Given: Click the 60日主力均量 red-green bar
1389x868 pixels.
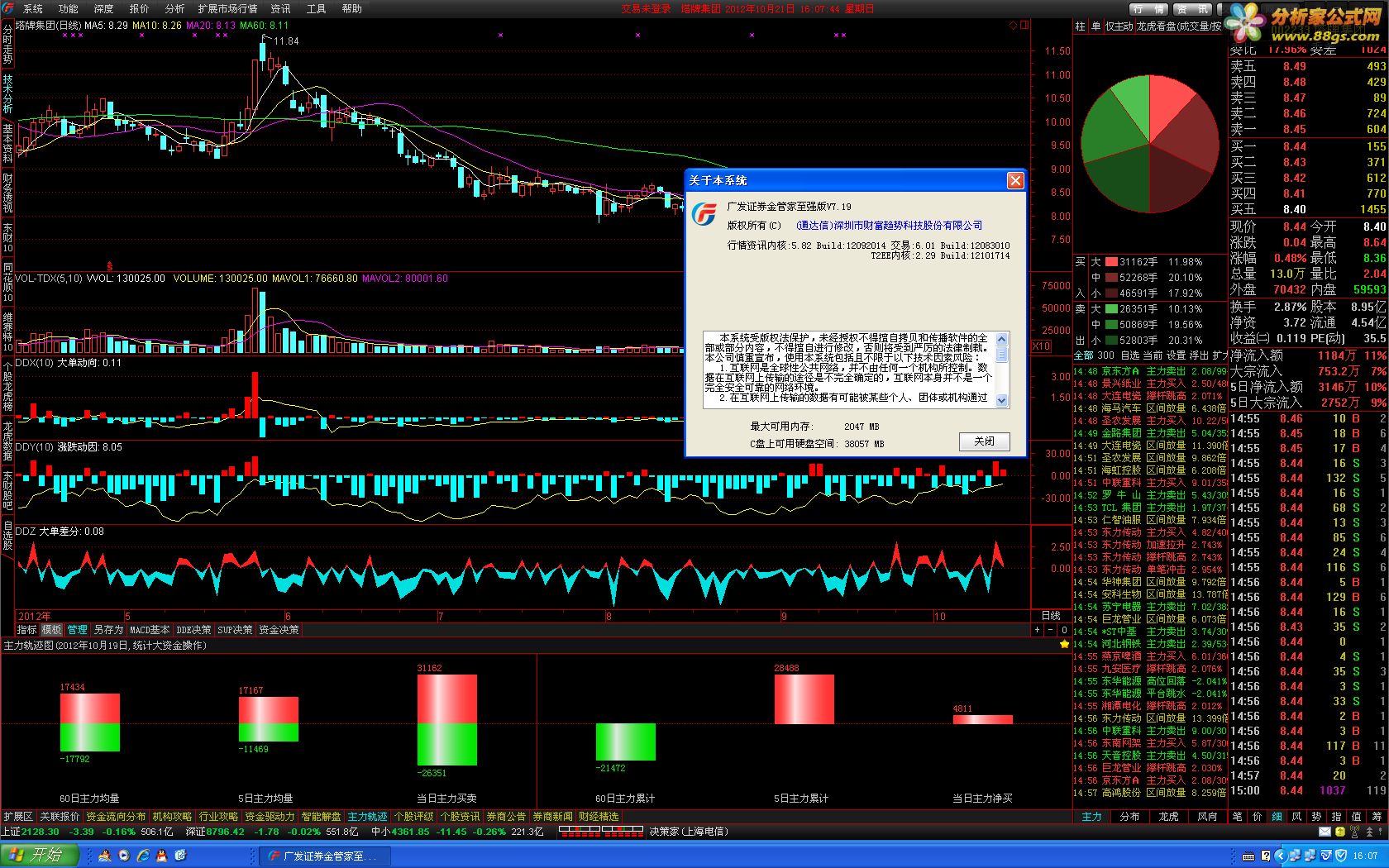Looking at the screenshot, I should (89, 722).
